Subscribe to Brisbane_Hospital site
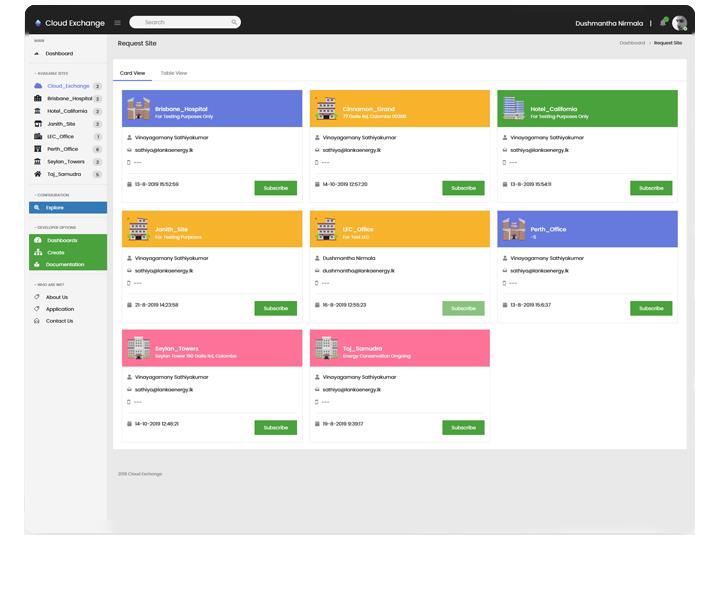The height and width of the screenshot is (594, 720). [x=275, y=188]
